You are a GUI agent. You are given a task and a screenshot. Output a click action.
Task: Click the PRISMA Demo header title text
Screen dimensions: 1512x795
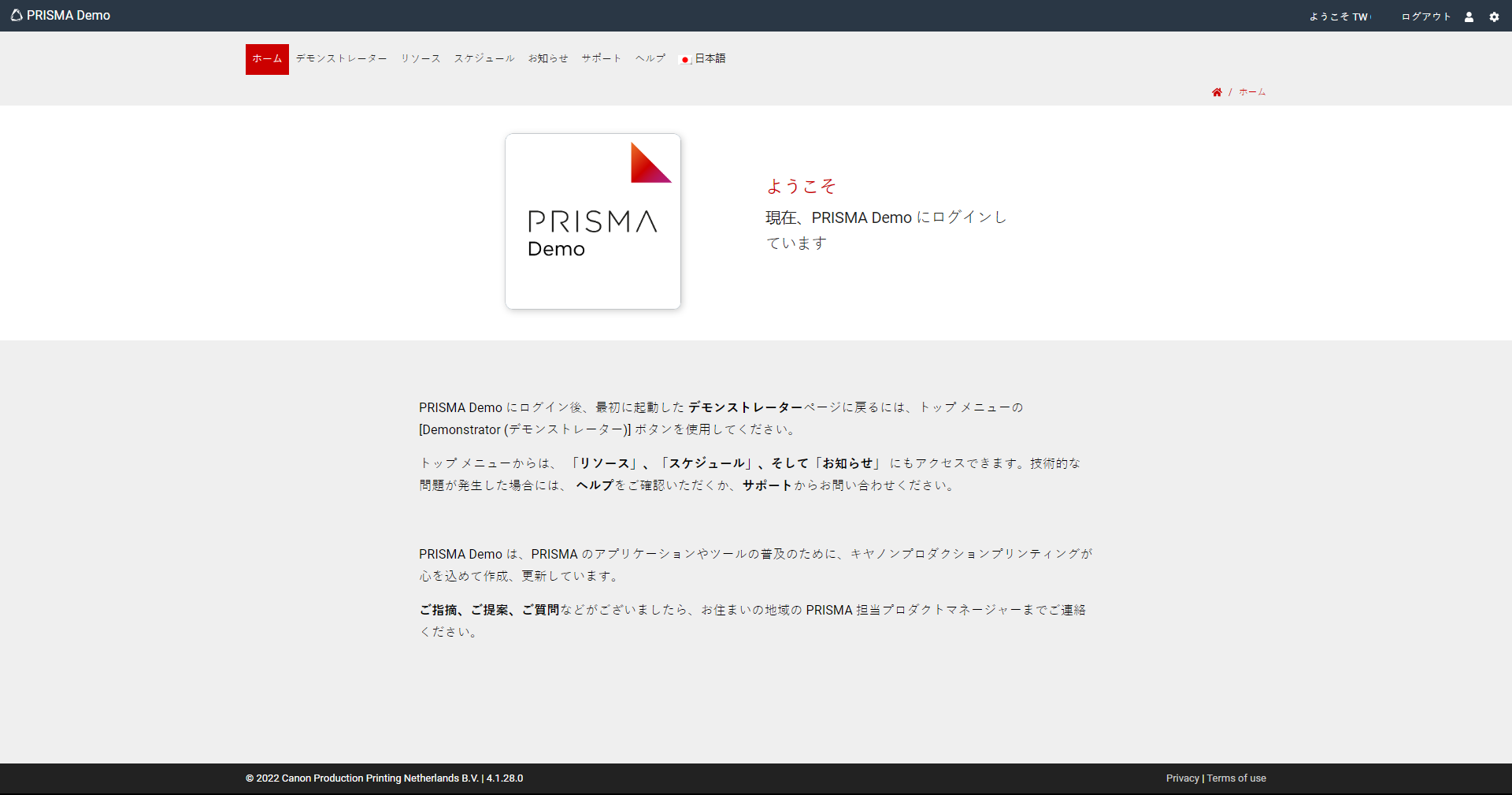pos(69,16)
